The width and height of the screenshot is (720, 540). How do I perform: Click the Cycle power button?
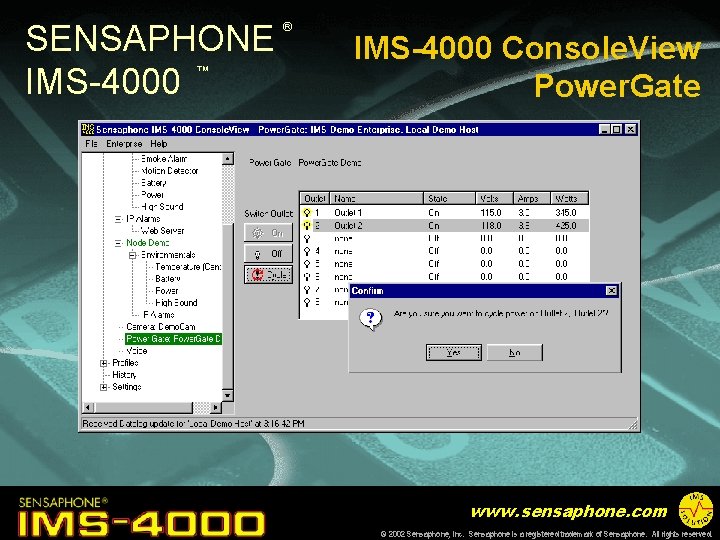(x=269, y=275)
